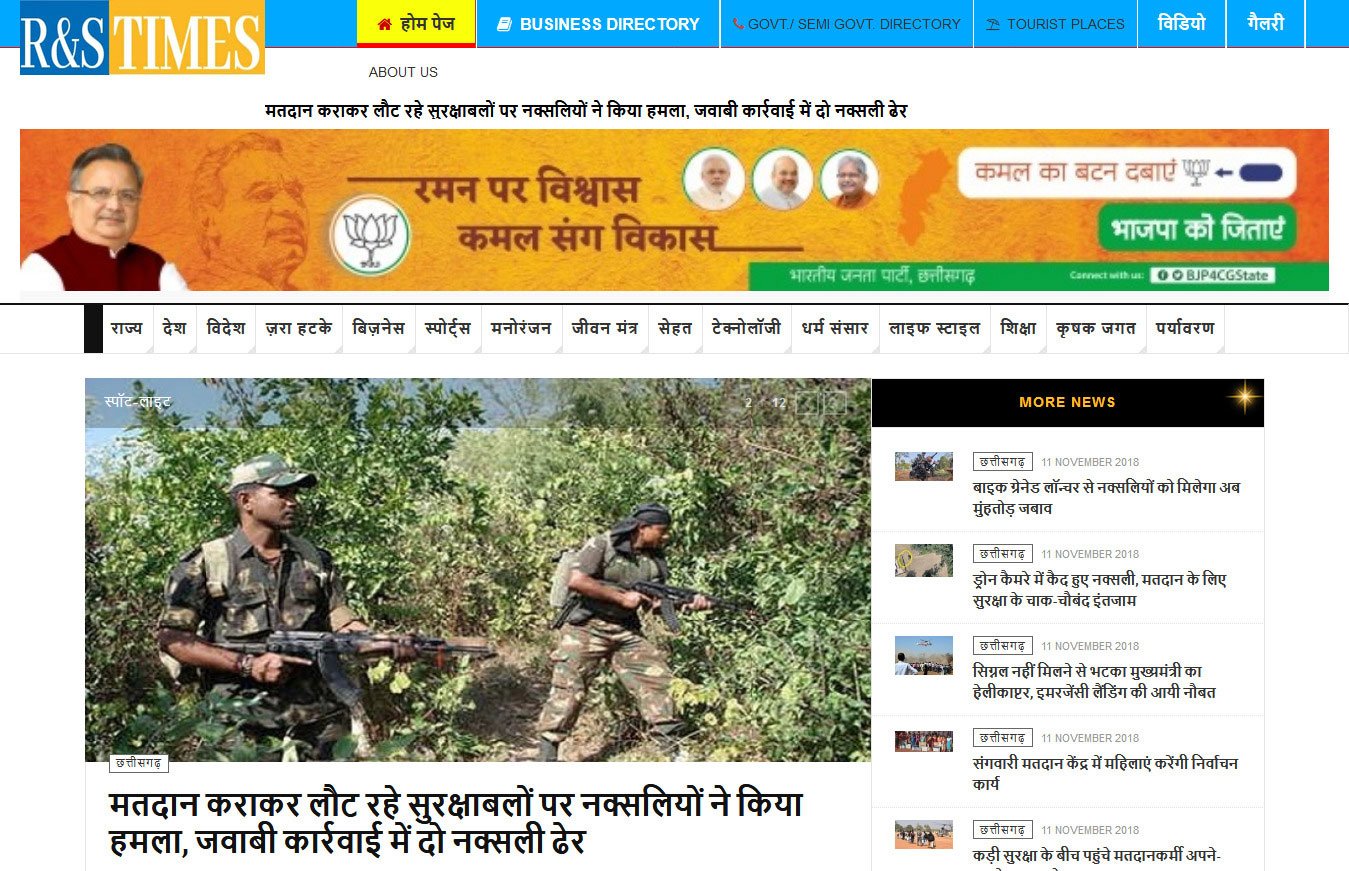Open the About Us link
Viewport: 1349px width, 871px height.
(x=403, y=72)
